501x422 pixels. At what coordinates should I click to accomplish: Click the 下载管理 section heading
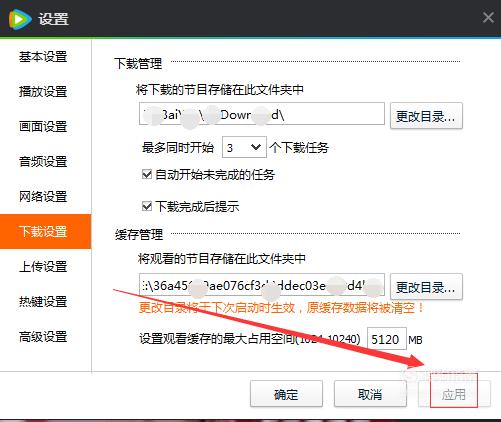[138, 63]
